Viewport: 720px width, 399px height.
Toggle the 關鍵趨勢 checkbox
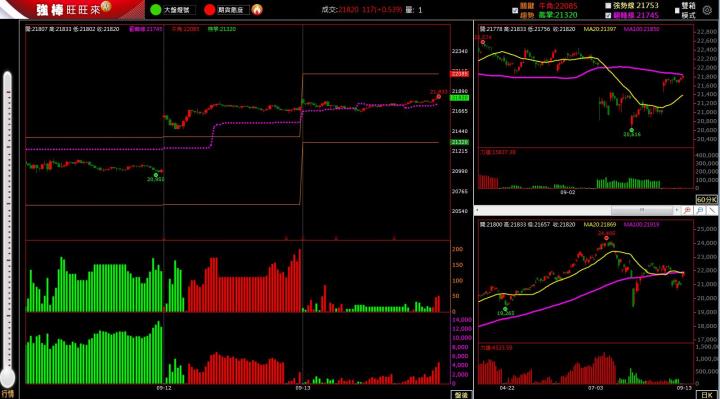[515, 11]
